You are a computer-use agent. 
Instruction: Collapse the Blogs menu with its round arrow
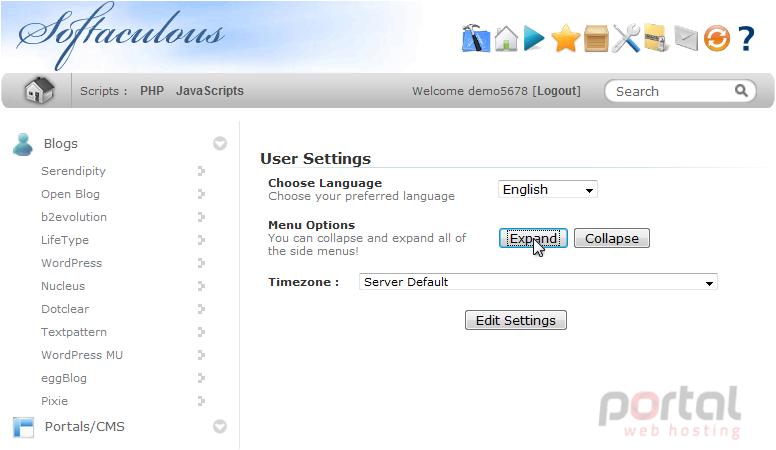click(x=220, y=144)
